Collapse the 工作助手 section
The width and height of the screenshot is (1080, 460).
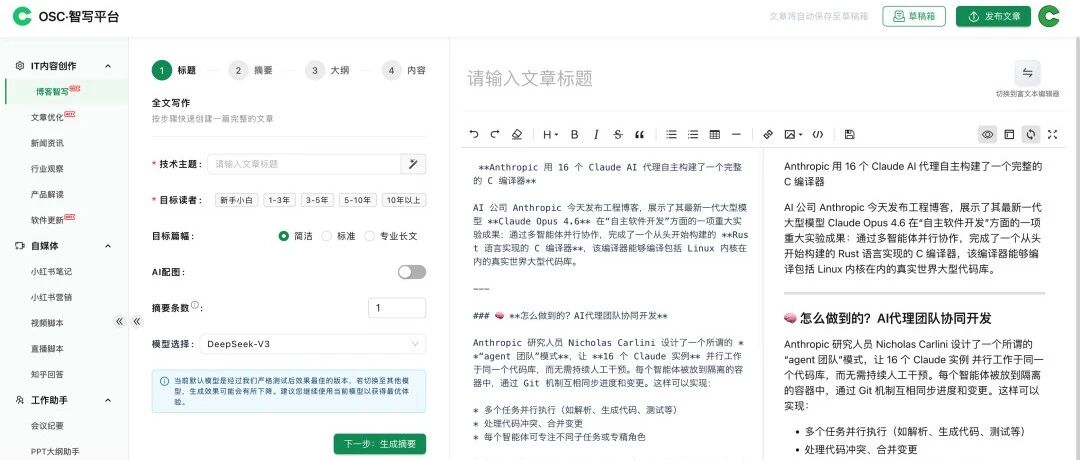[107, 400]
